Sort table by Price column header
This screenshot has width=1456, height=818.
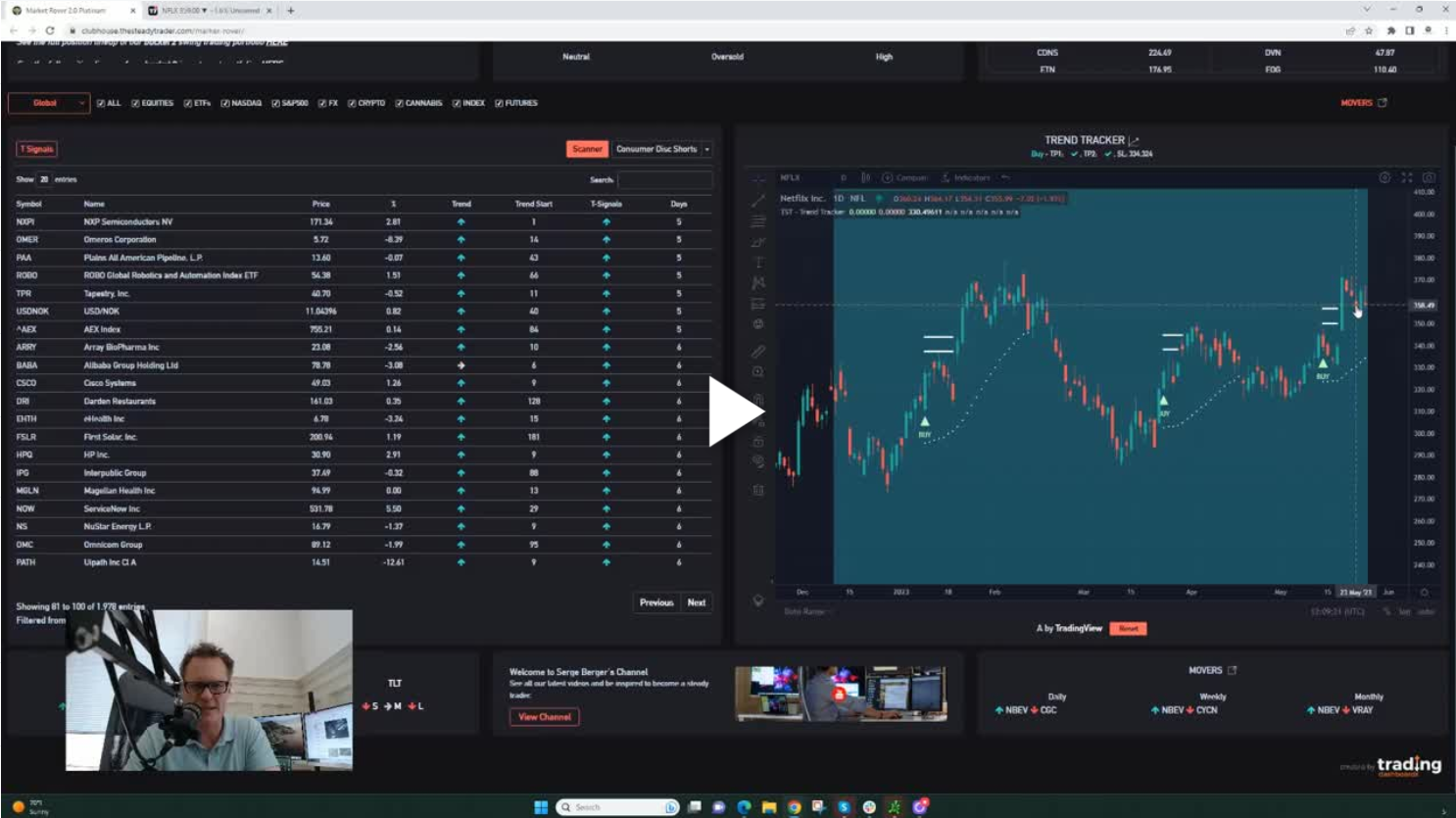321,204
